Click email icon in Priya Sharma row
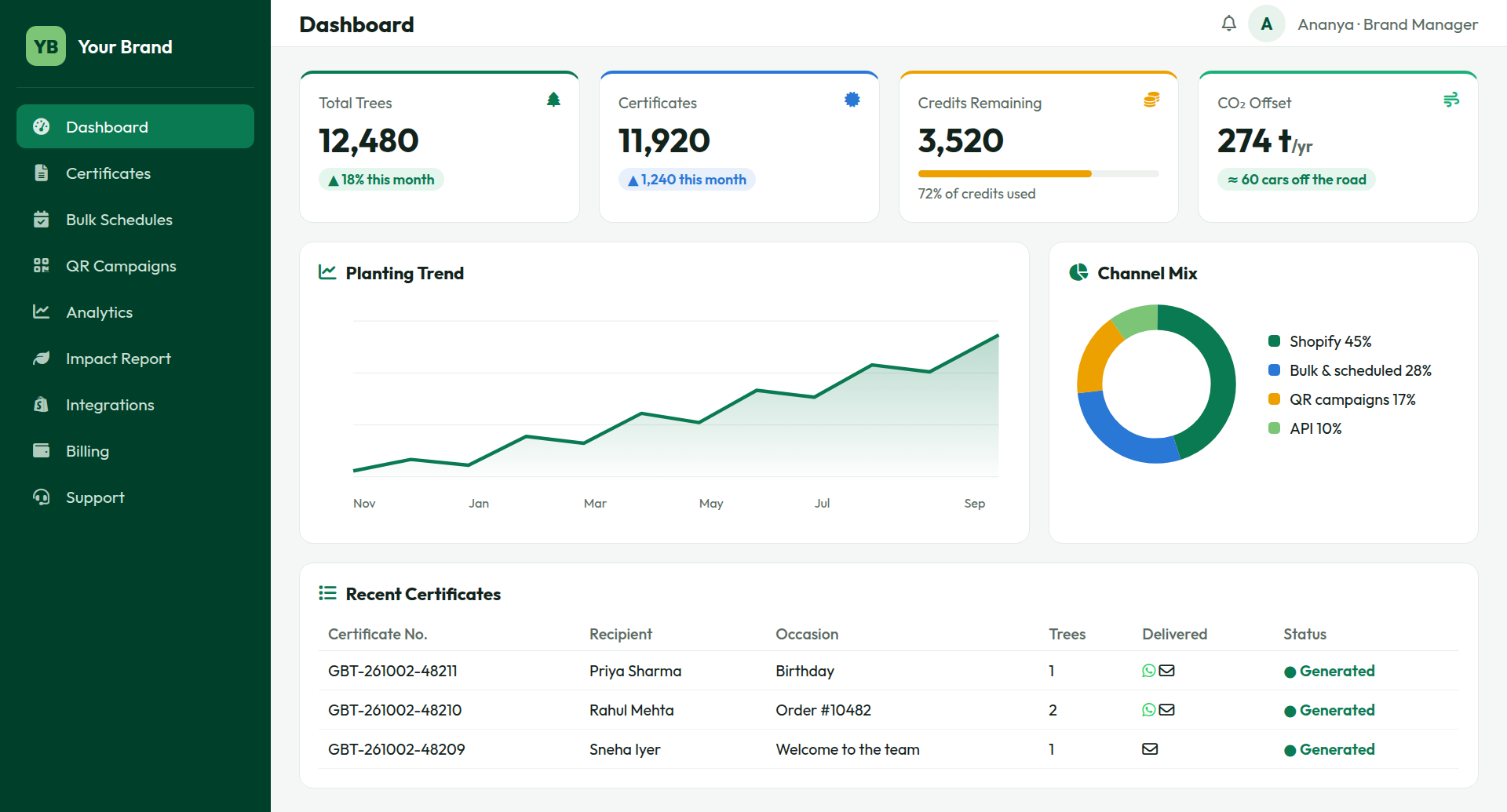Viewport: 1507px width, 812px height. [x=1166, y=671]
